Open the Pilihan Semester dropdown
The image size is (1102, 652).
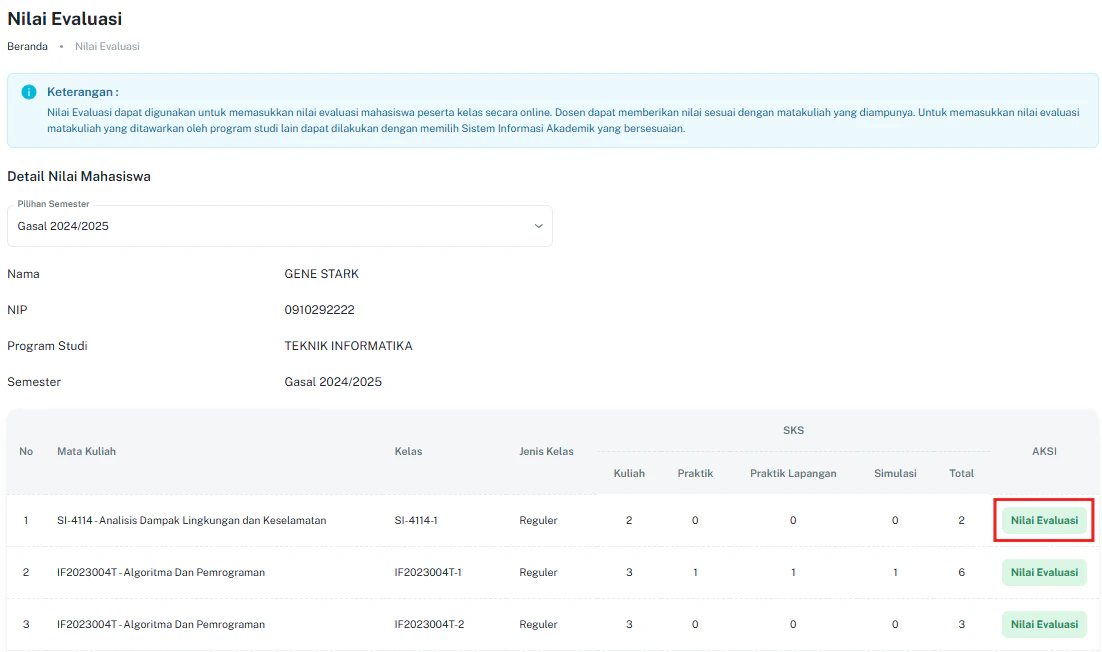pos(280,226)
